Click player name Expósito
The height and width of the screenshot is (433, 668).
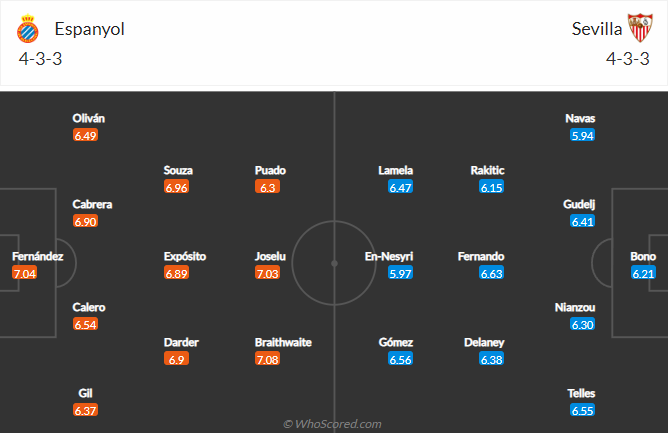coord(185,256)
